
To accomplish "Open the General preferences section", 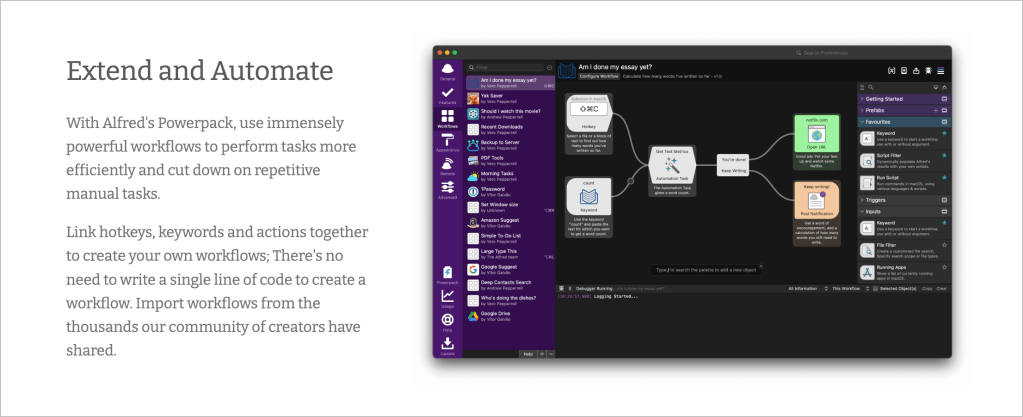I will coord(447,69).
